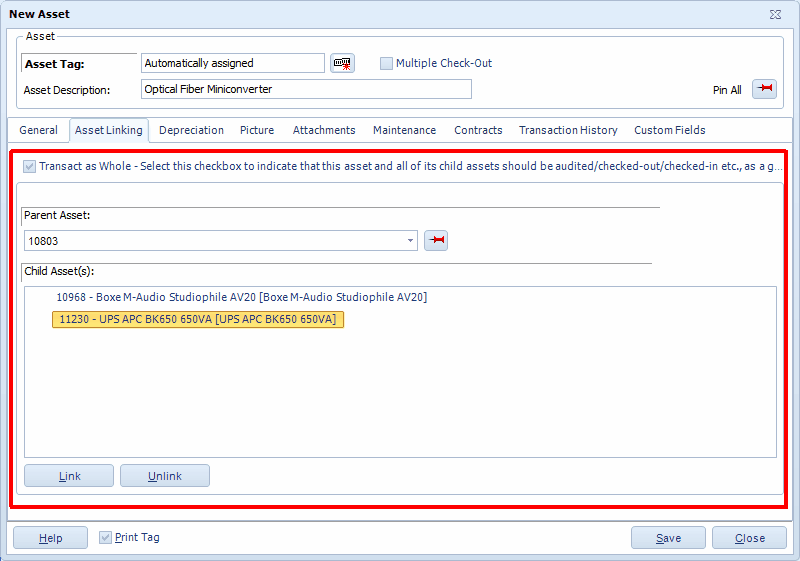Click the Asset Description input field

tap(306, 89)
